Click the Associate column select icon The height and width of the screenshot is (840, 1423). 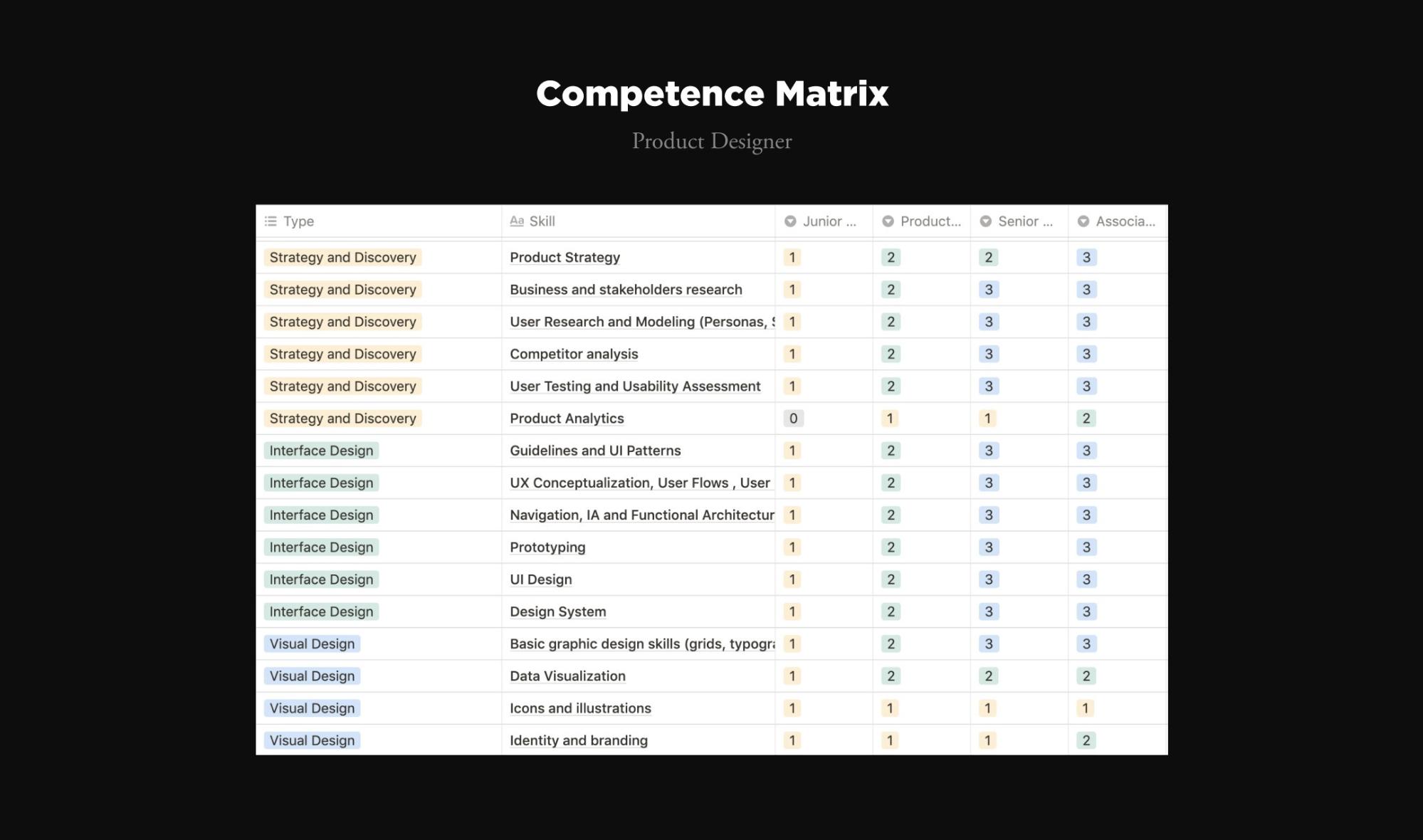1083,221
